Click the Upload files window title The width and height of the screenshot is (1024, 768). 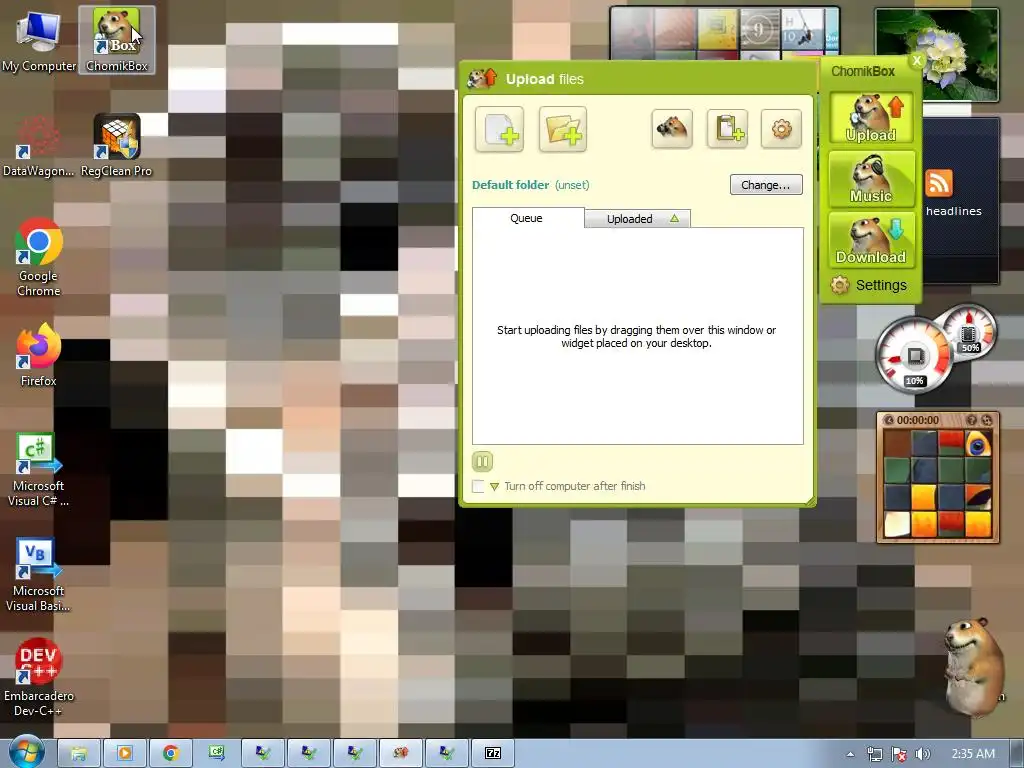(544, 79)
